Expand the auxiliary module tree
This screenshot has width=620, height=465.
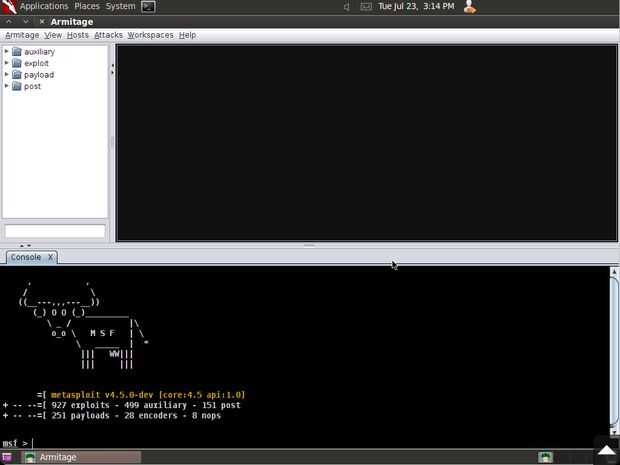6,51
